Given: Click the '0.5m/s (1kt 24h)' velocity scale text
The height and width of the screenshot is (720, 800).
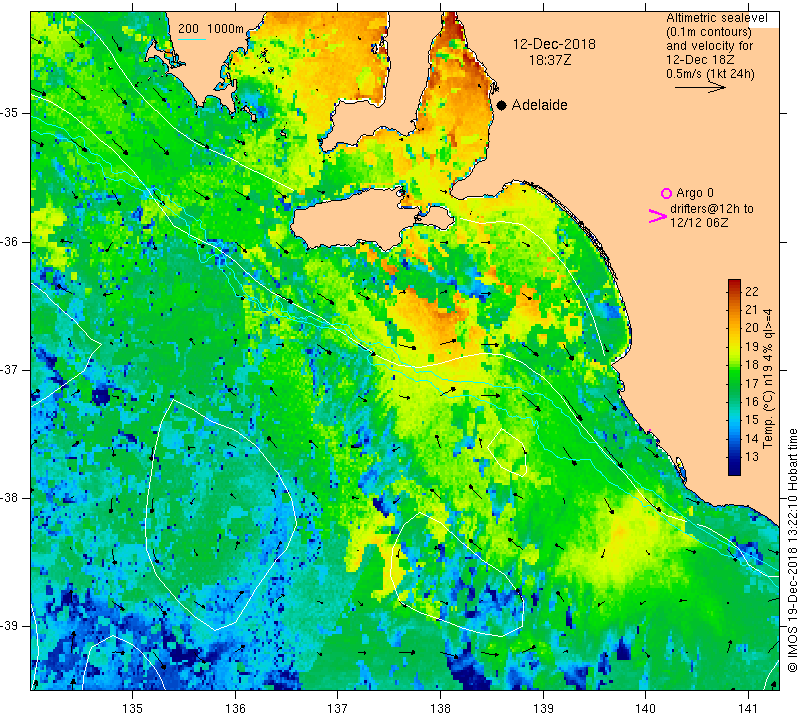Looking at the screenshot, I should click(x=710, y=73).
